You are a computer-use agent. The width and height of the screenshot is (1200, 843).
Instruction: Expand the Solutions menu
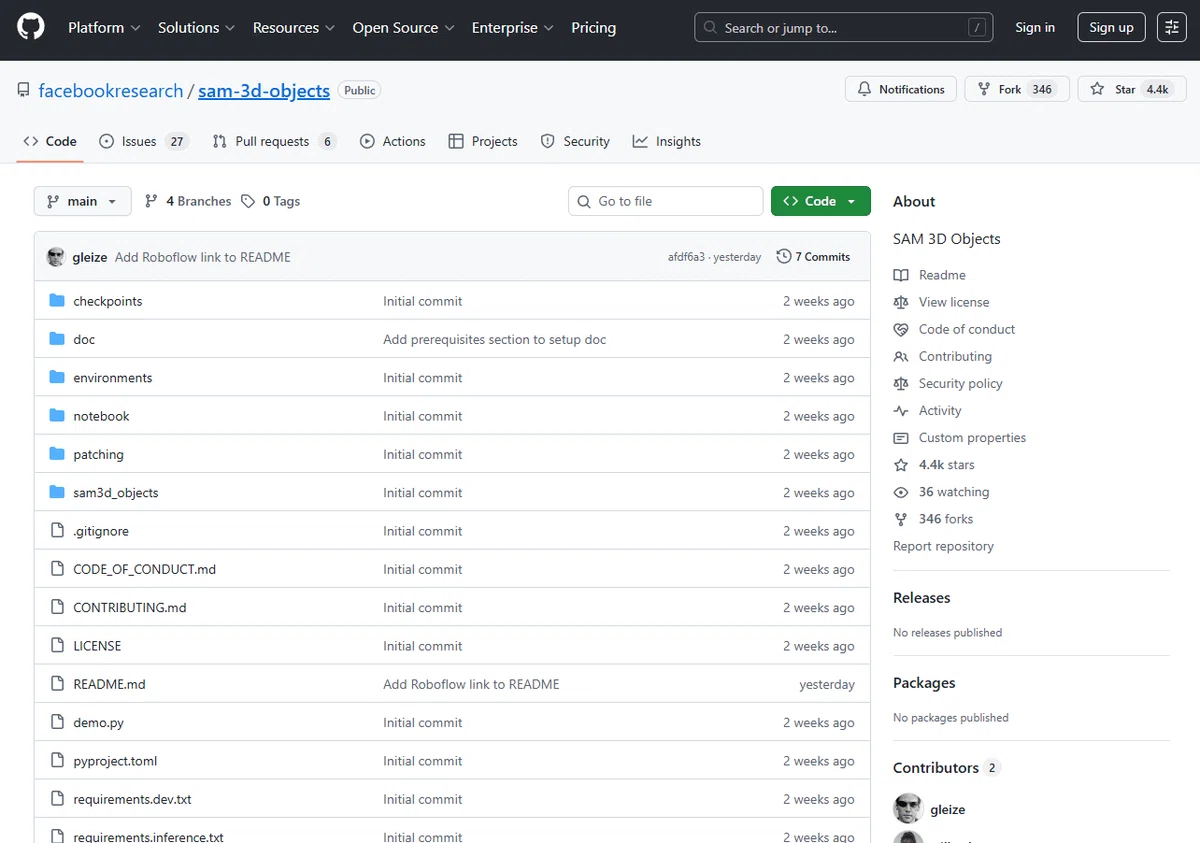tap(196, 27)
